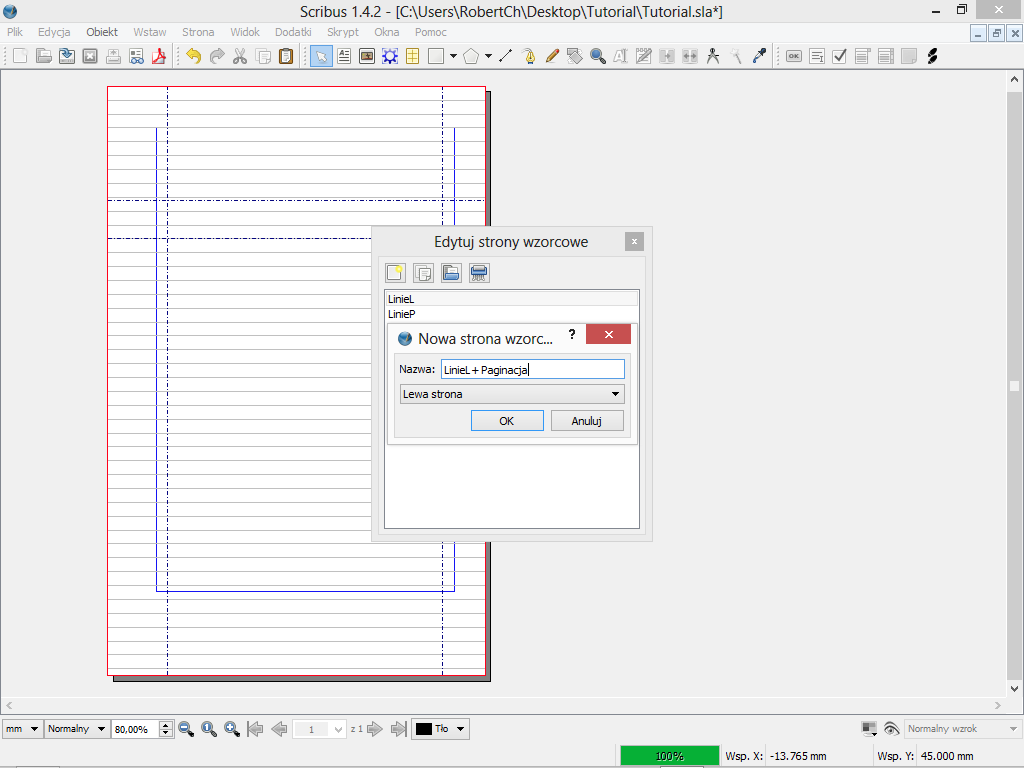This screenshot has height=768, width=1024.
Task: Open the Lewa strona dropdown
Action: click(x=510, y=394)
